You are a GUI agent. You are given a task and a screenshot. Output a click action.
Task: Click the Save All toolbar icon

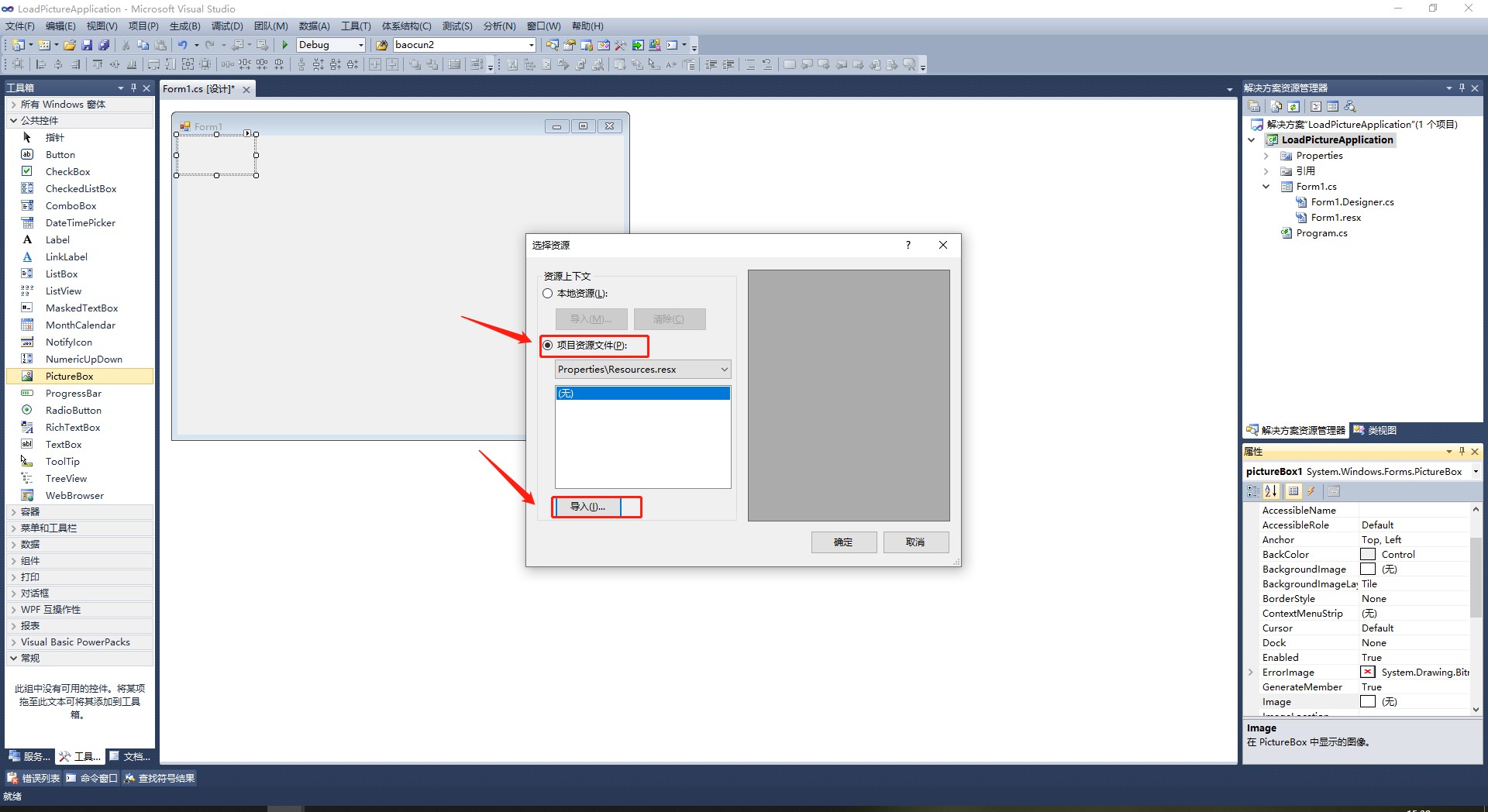click(x=103, y=44)
